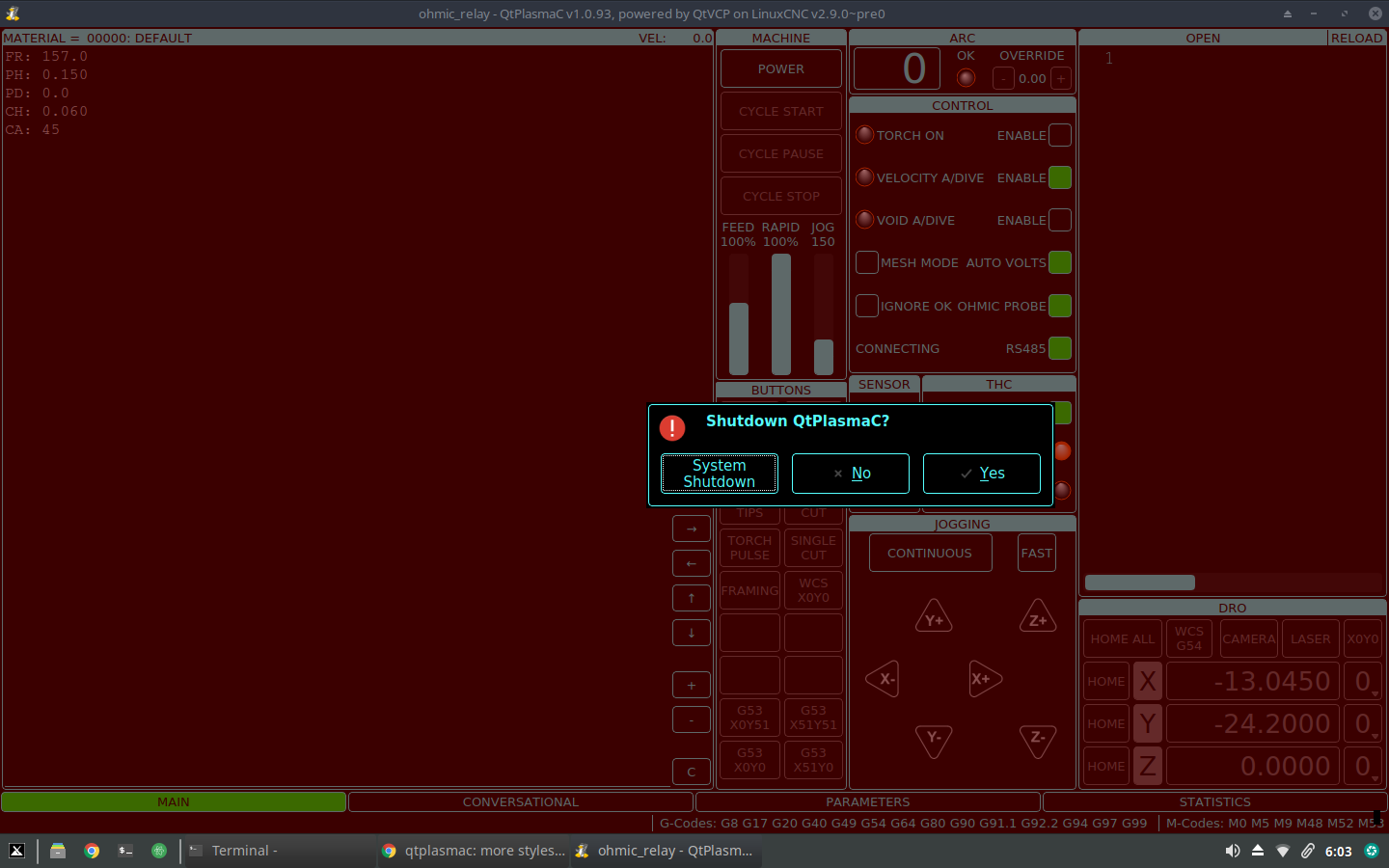The height and width of the screenshot is (868, 1389).
Task: Click CAMERA button
Action: (1249, 638)
